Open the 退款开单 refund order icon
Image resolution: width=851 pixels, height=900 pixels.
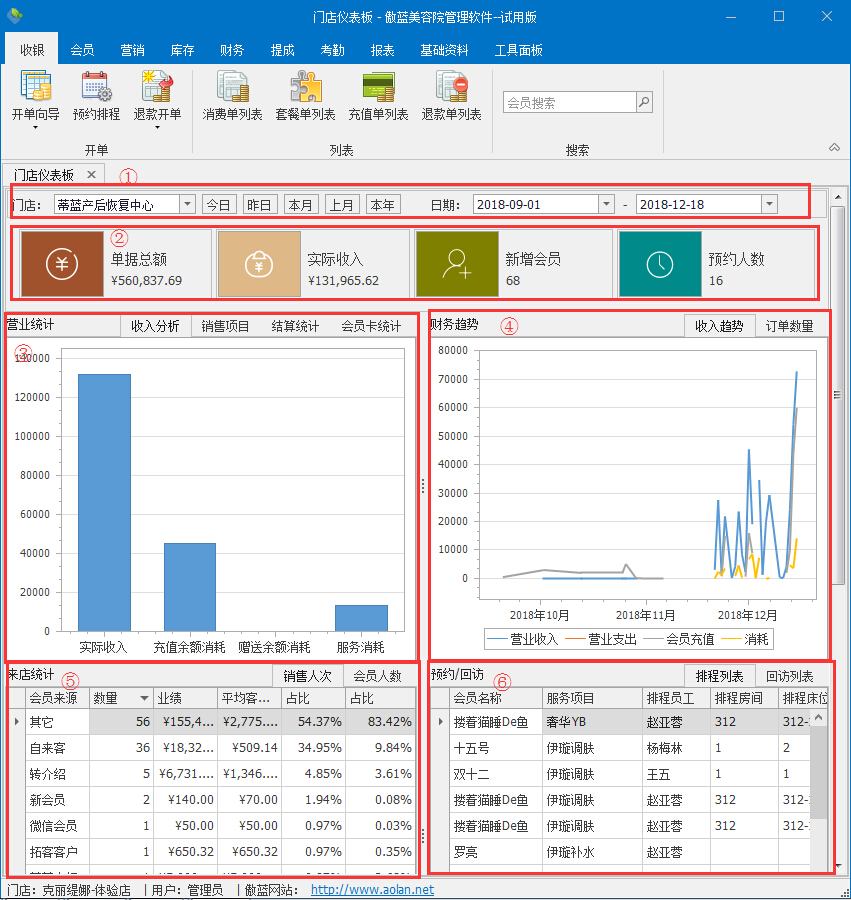[x=157, y=89]
